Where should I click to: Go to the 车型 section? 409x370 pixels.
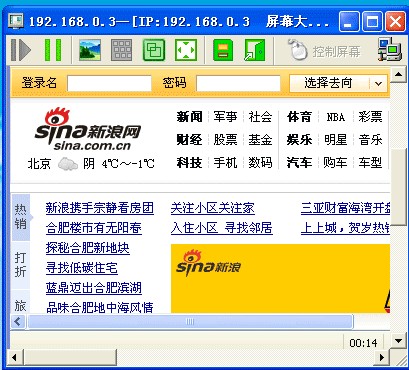coord(370,163)
